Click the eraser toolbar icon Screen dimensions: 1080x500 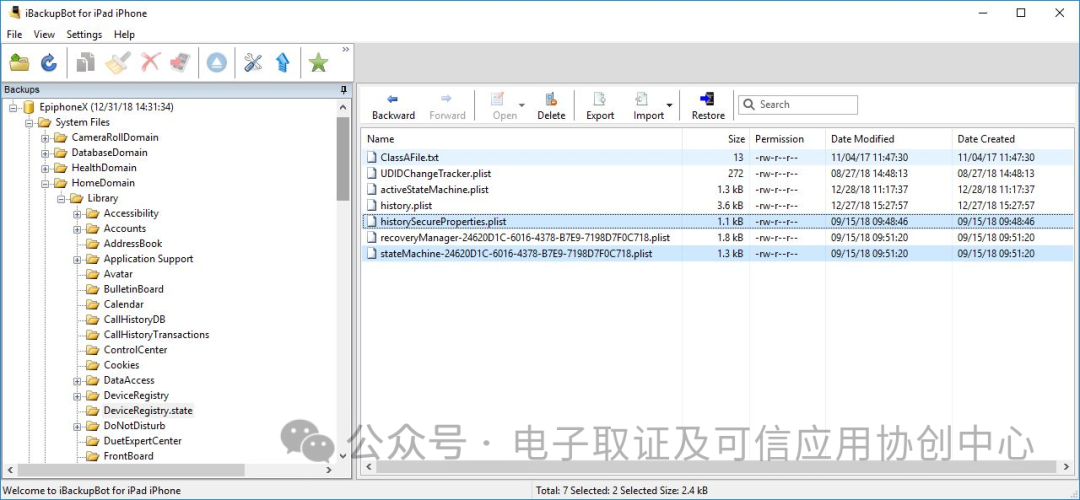[180, 63]
